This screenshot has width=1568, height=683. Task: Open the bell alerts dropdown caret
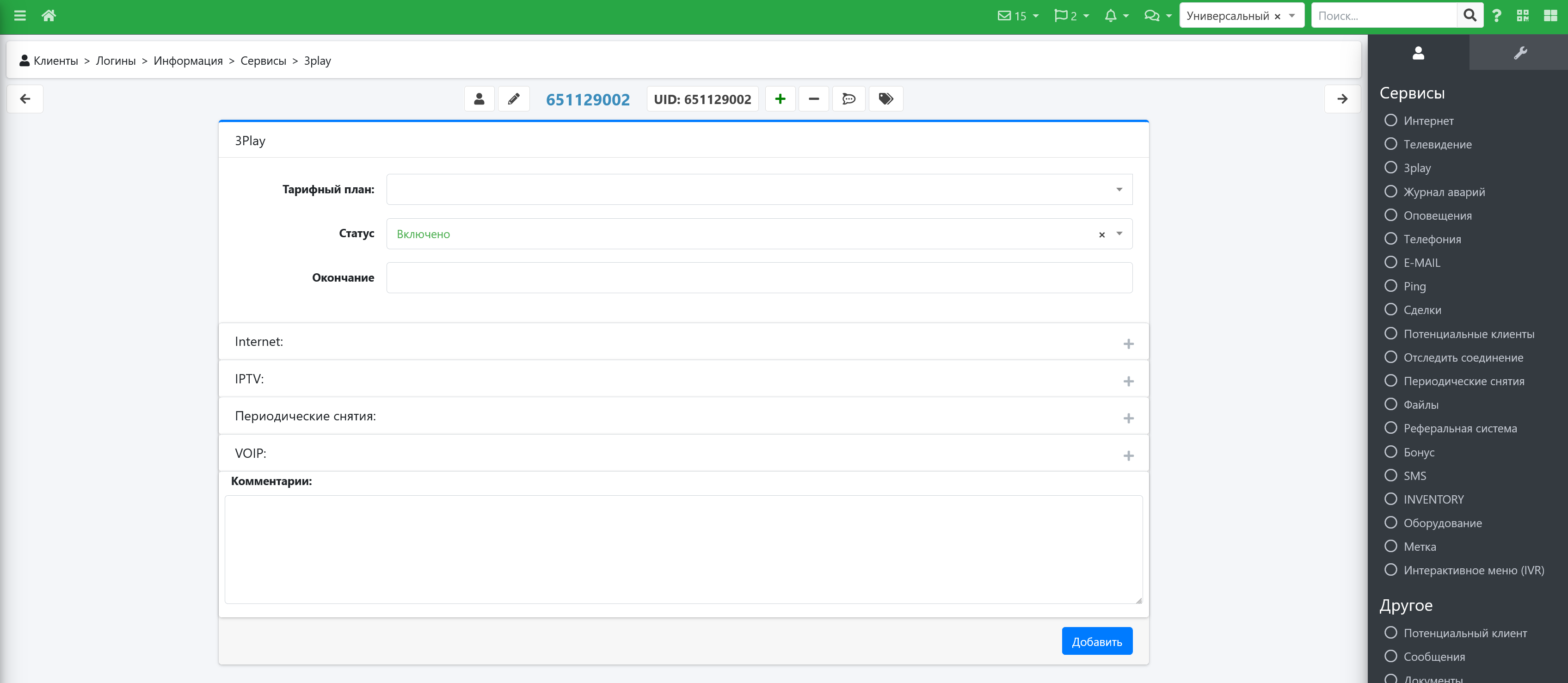tap(1125, 17)
